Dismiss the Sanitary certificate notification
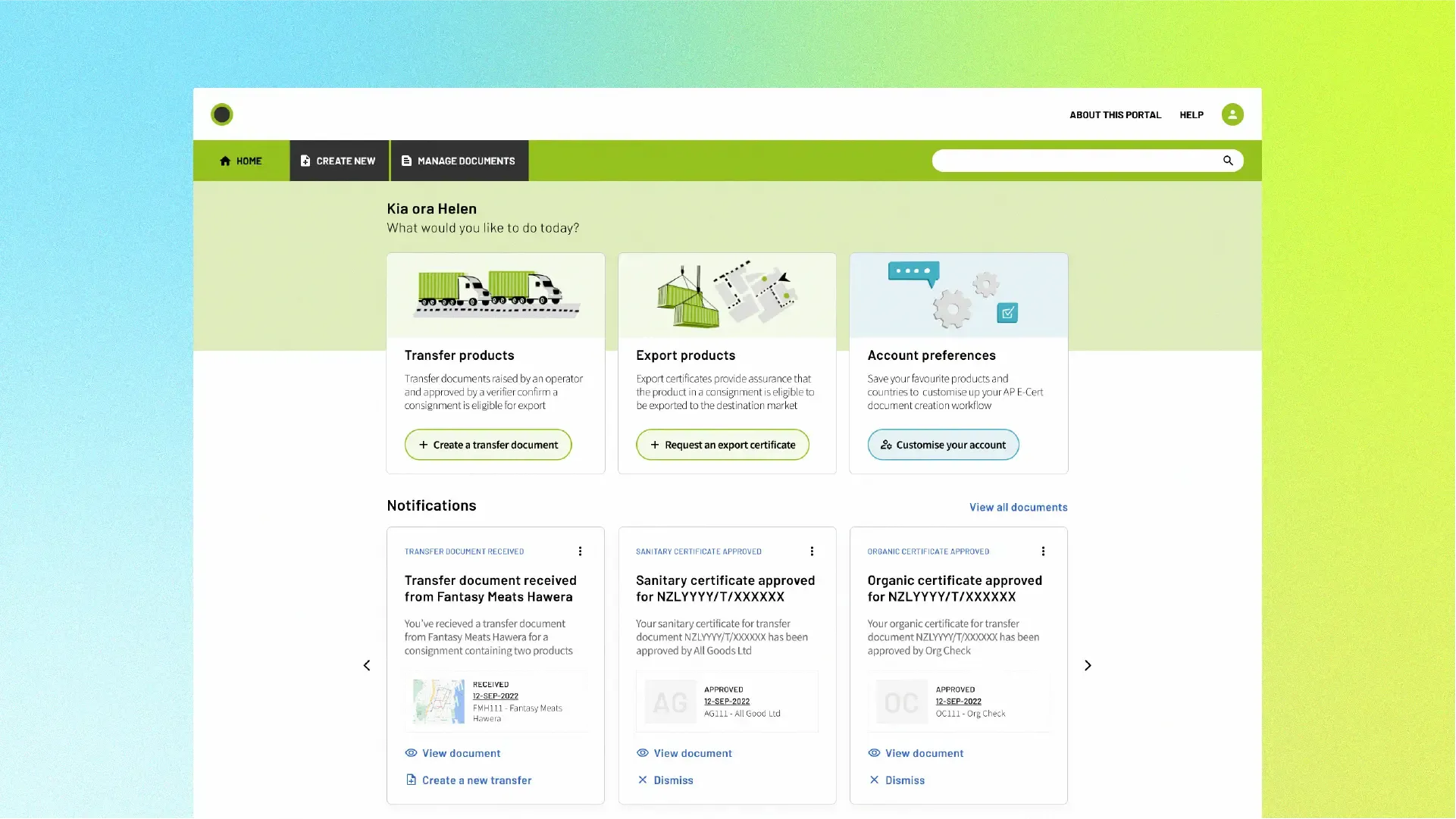 [665, 780]
